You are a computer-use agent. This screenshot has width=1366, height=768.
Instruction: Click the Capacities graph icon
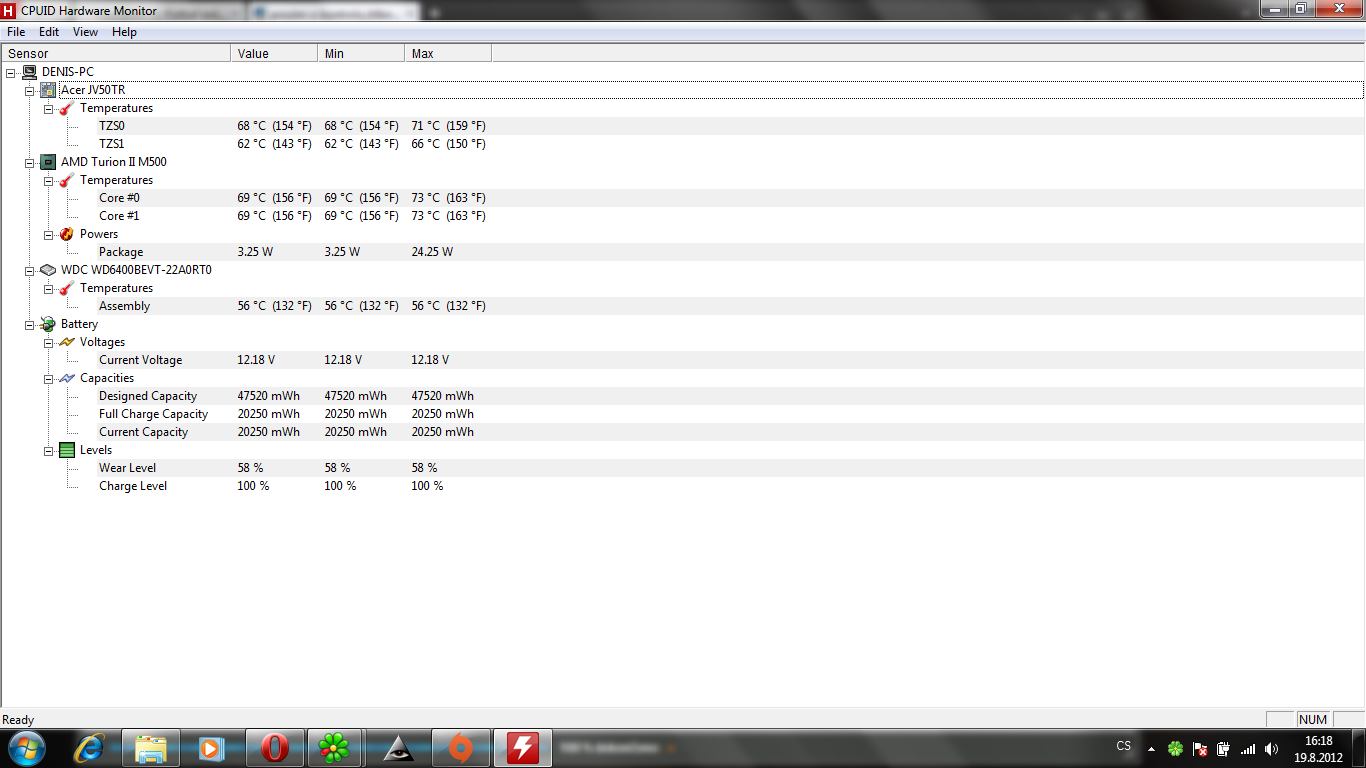pyautogui.click(x=67, y=378)
